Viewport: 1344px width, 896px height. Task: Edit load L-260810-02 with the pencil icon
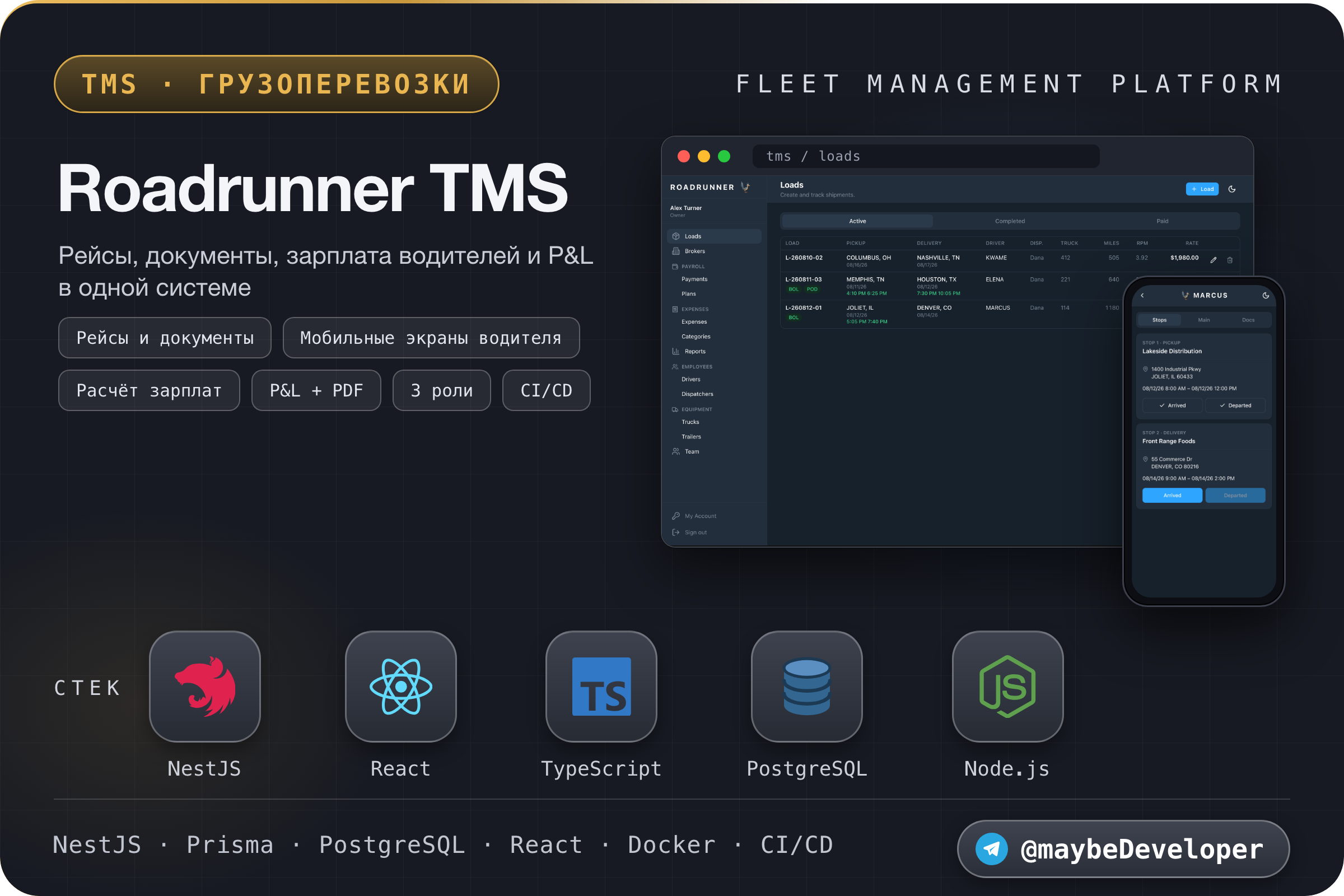point(1213,260)
